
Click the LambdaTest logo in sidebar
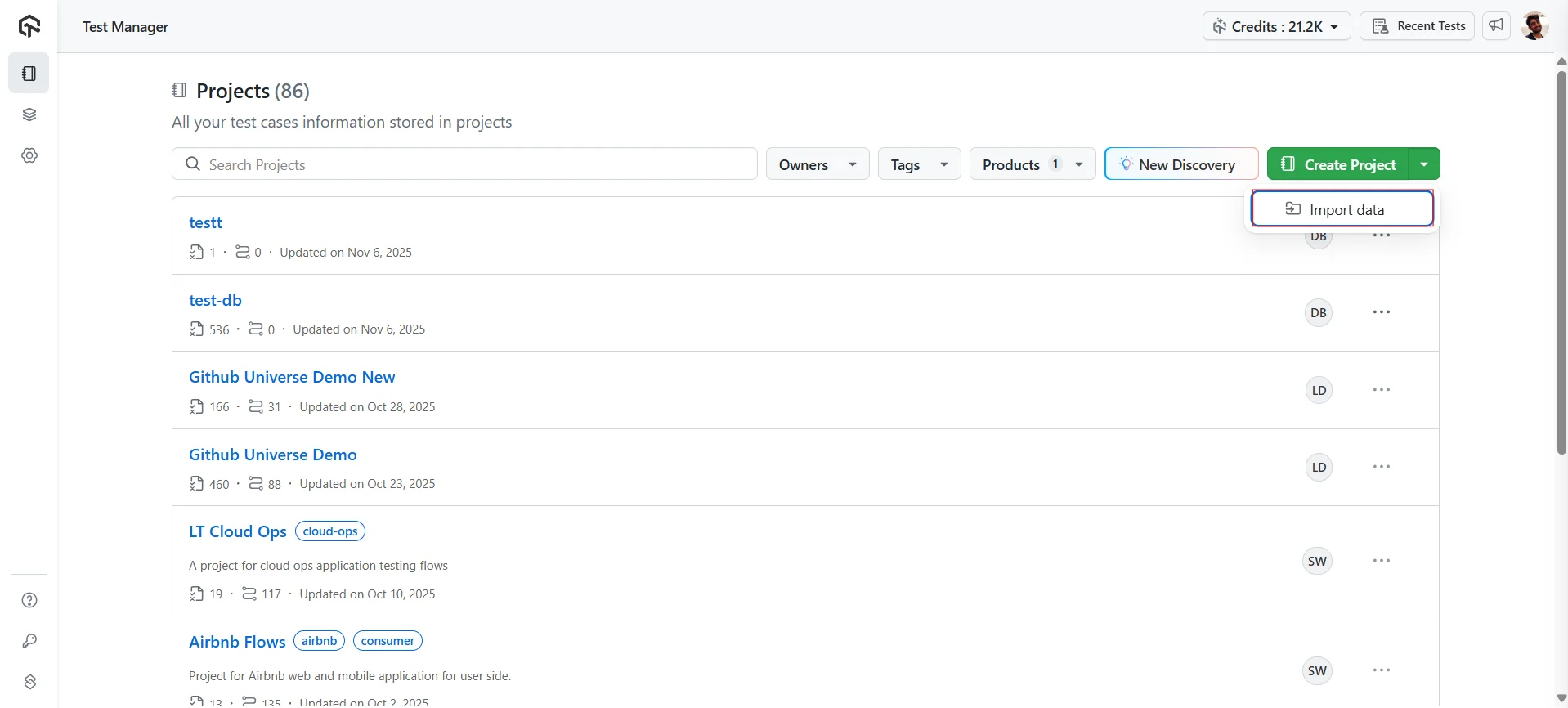click(x=29, y=26)
